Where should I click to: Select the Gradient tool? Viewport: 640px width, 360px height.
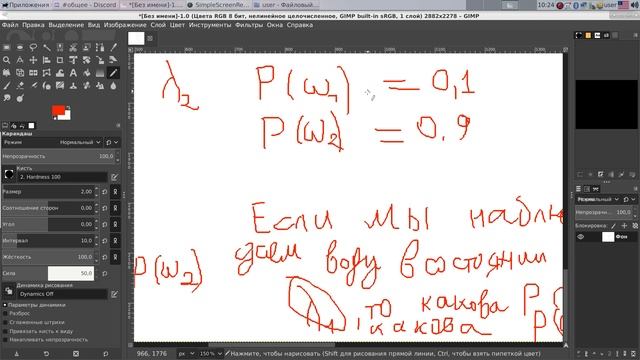100,73
